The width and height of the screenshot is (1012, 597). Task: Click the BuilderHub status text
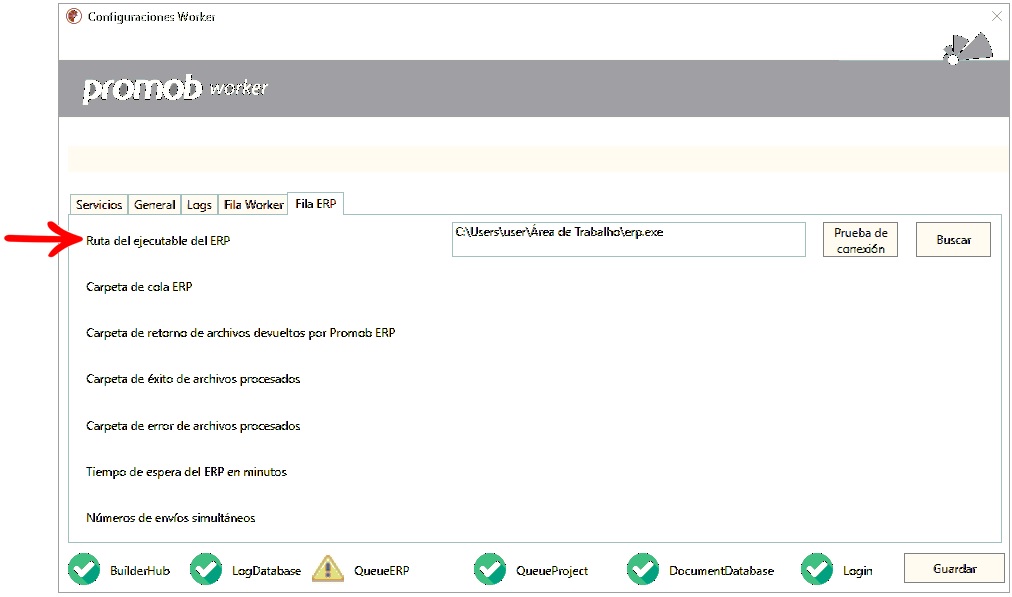coord(140,571)
